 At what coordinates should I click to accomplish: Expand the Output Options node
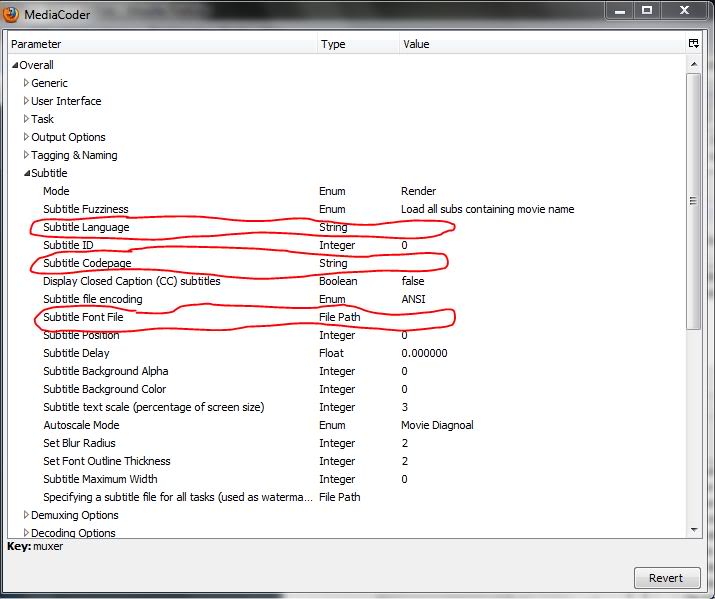click(26, 137)
